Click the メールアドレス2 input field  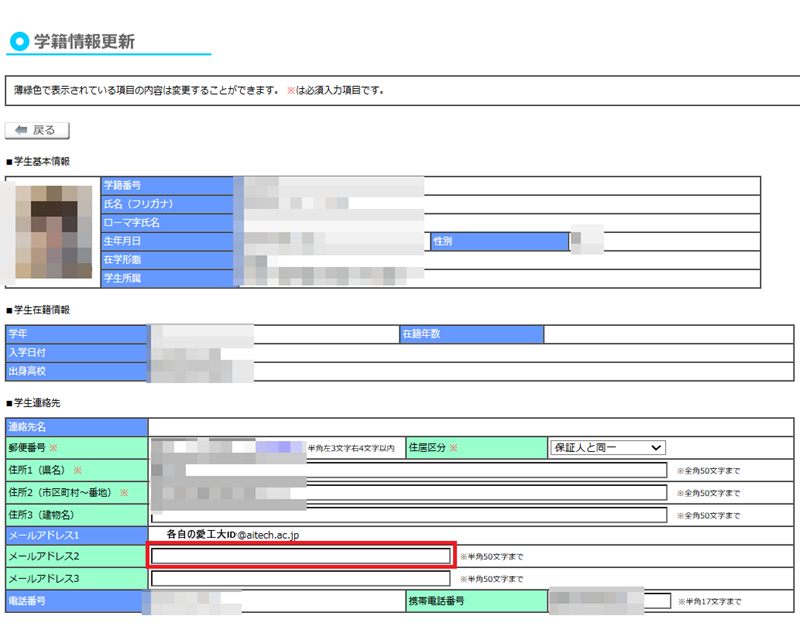point(301,556)
